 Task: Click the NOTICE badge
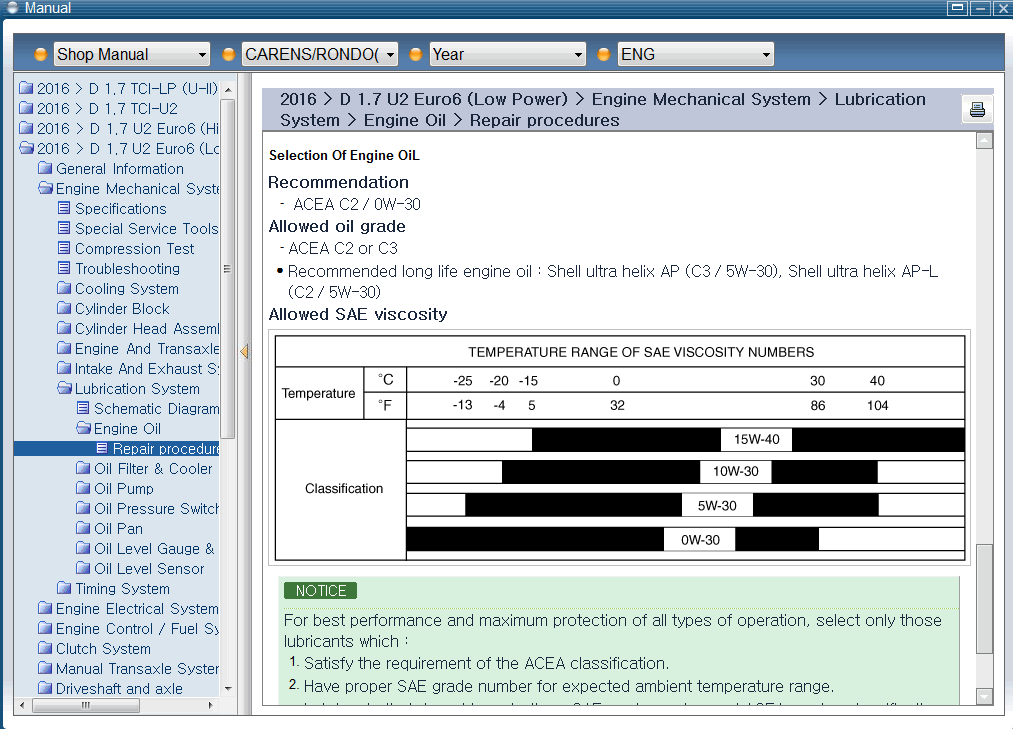pyautogui.click(x=320, y=591)
